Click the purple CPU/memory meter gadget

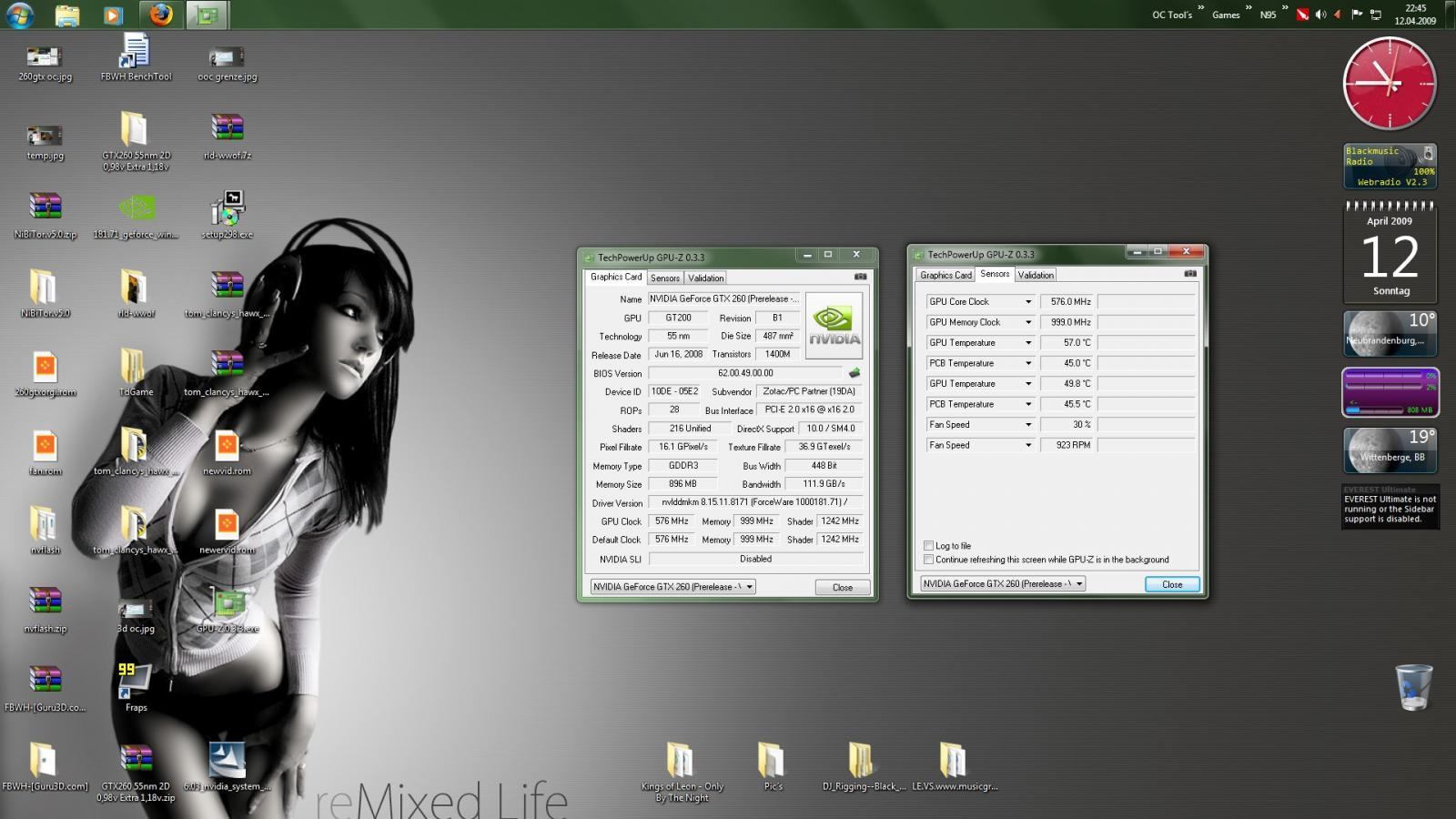click(1390, 392)
